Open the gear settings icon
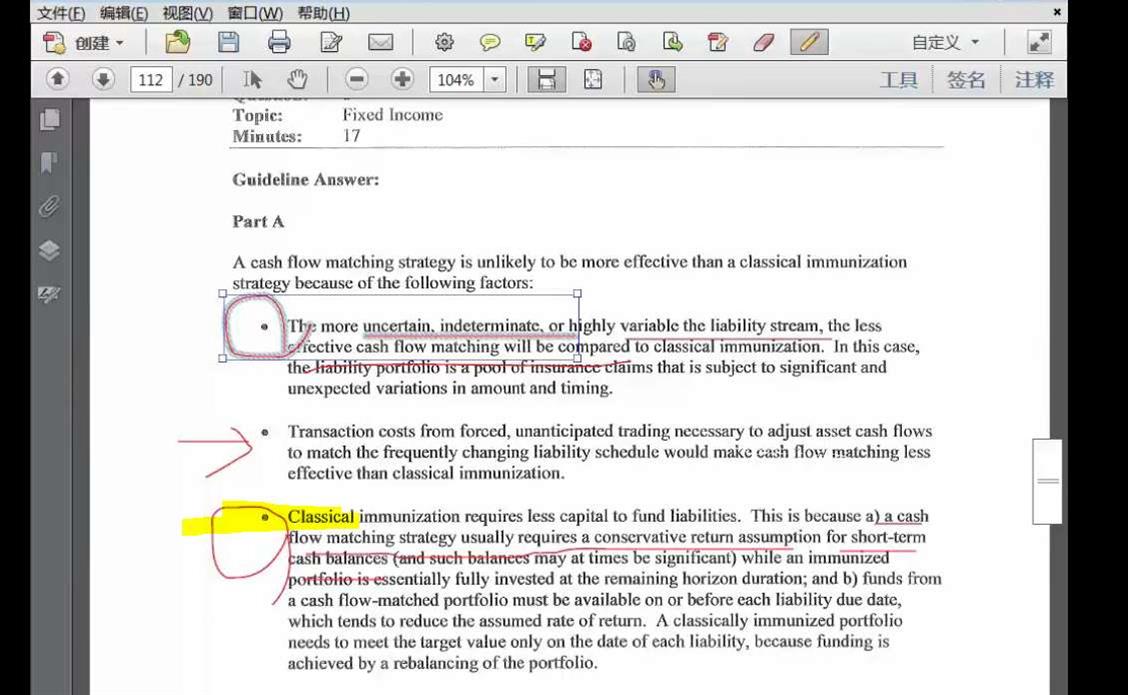This screenshot has height=695, width=1128. click(x=444, y=42)
